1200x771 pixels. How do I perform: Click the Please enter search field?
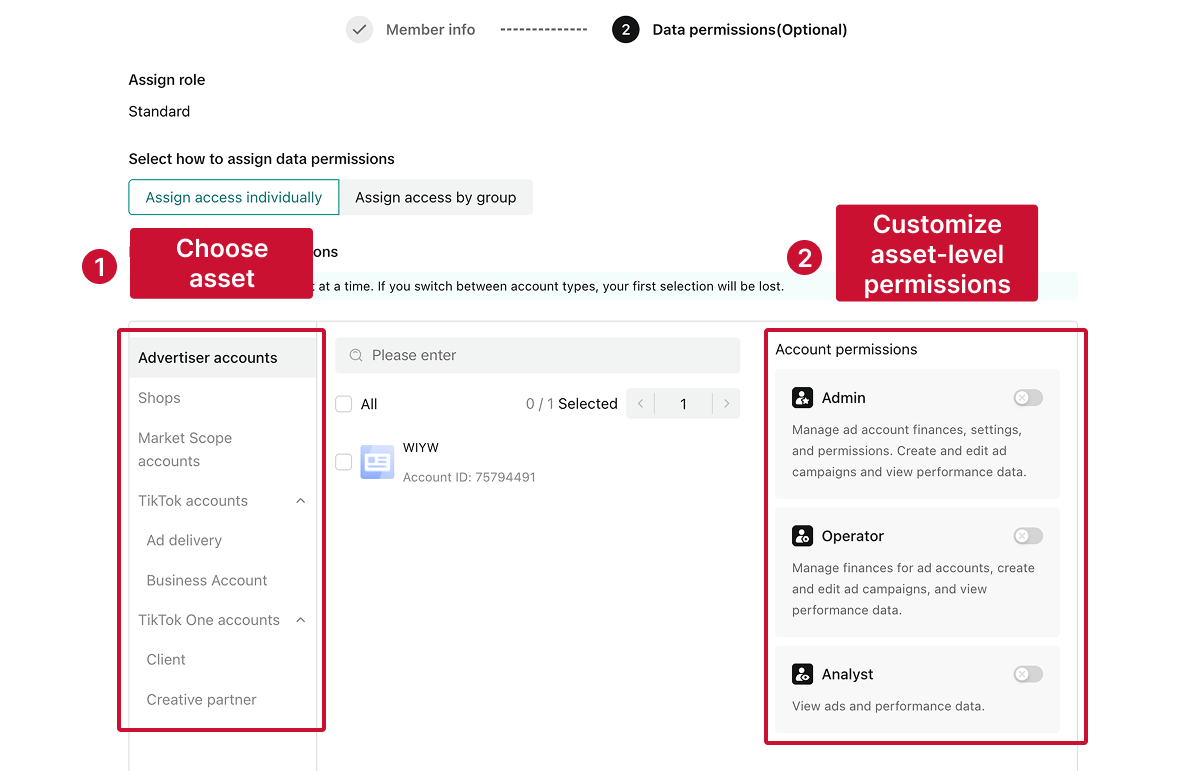tap(538, 355)
